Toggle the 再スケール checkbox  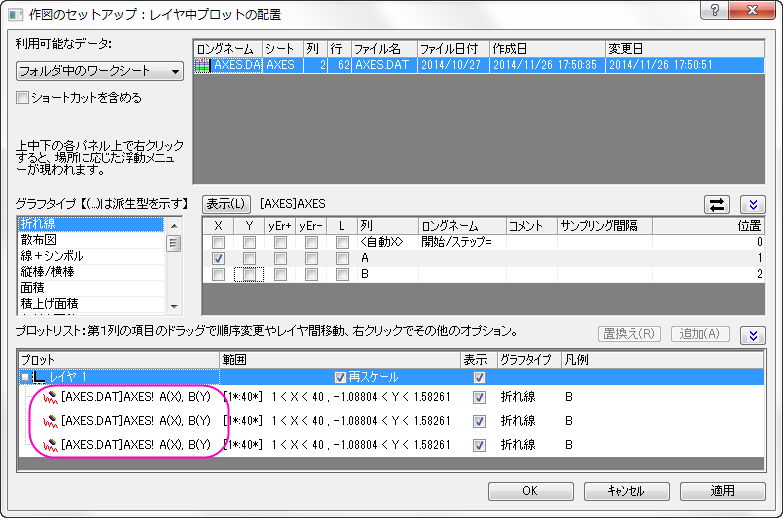(x=340, y=377)
